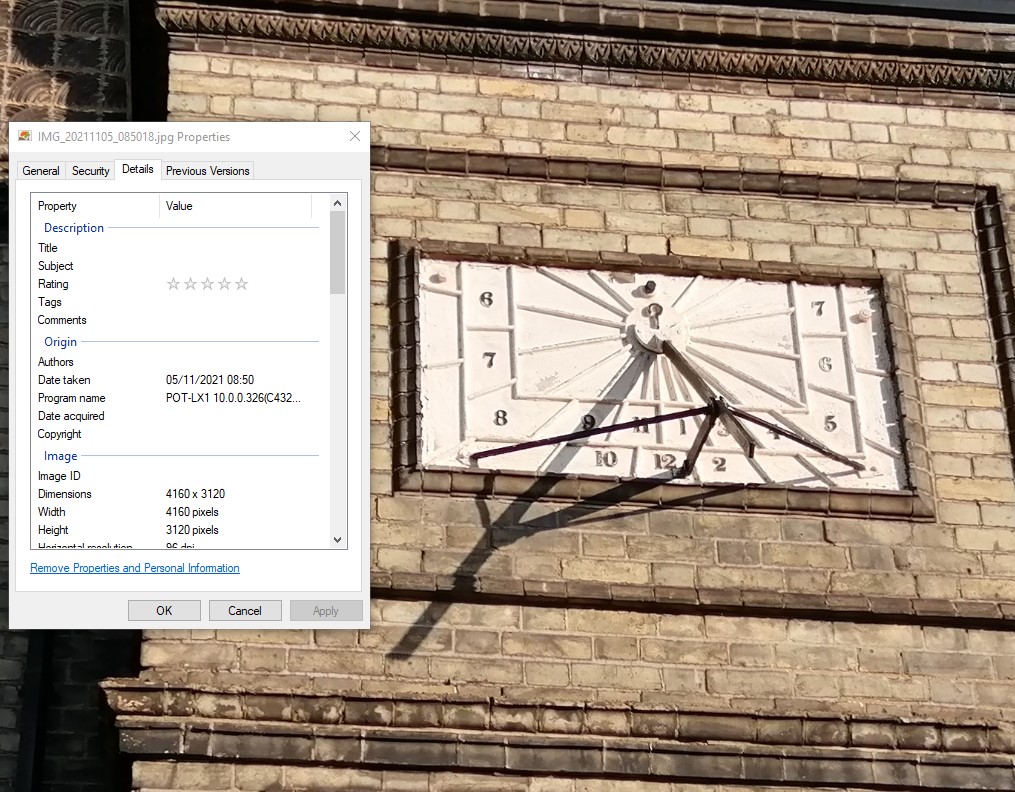This screenshot has height=792, width=1015.
Task: Set the Rating to three stars
Action: point(207,284)
